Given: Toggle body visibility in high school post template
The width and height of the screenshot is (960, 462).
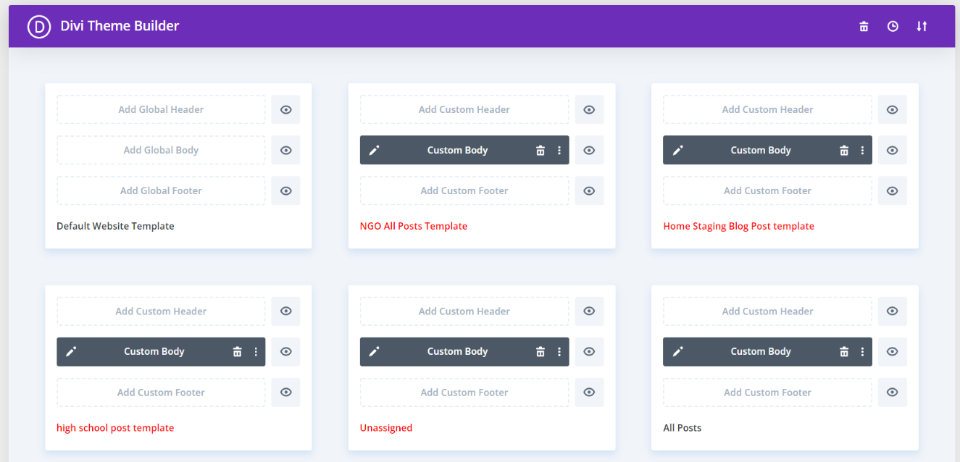Looking at the screenshot, I should (286, 352).
